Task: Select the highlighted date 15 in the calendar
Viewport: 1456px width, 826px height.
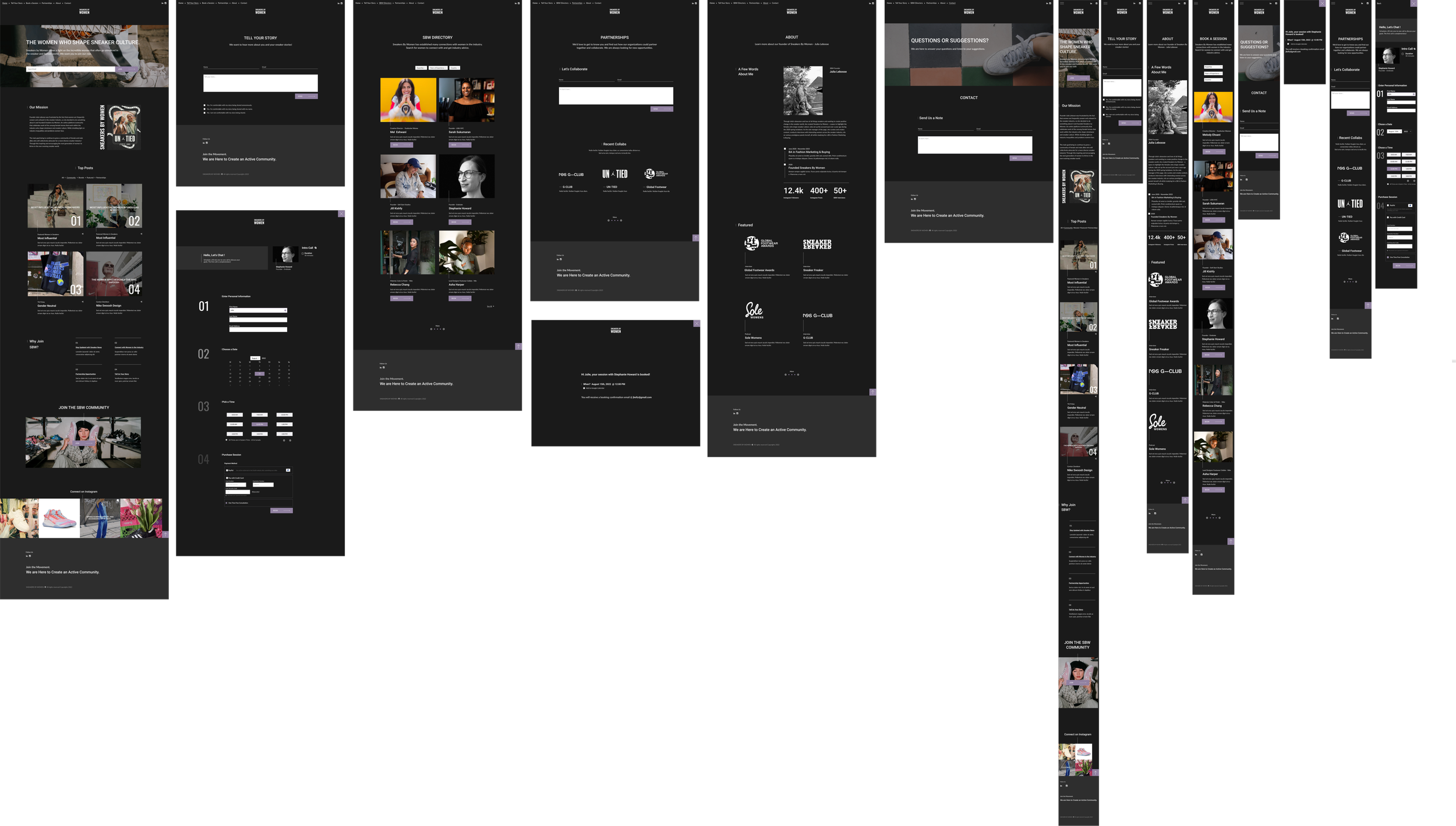Action: pyautogui.click(x=260, y=374)
